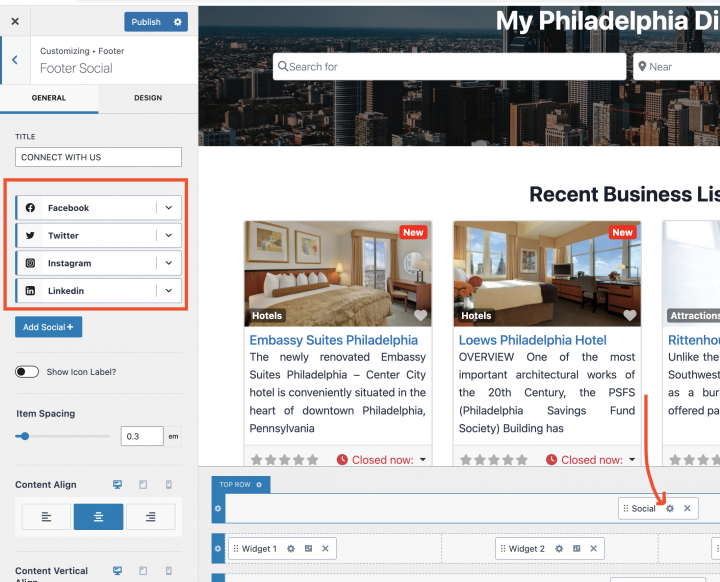Expand the Linkedin social item
The image size is (720, 582).
pyautogui.click(x=169, y=291)
